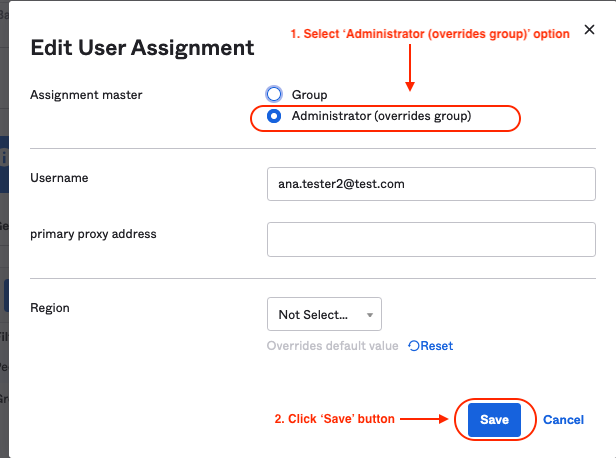Click the 'Region' field label

pyautogui.click(x=50, y=308)
